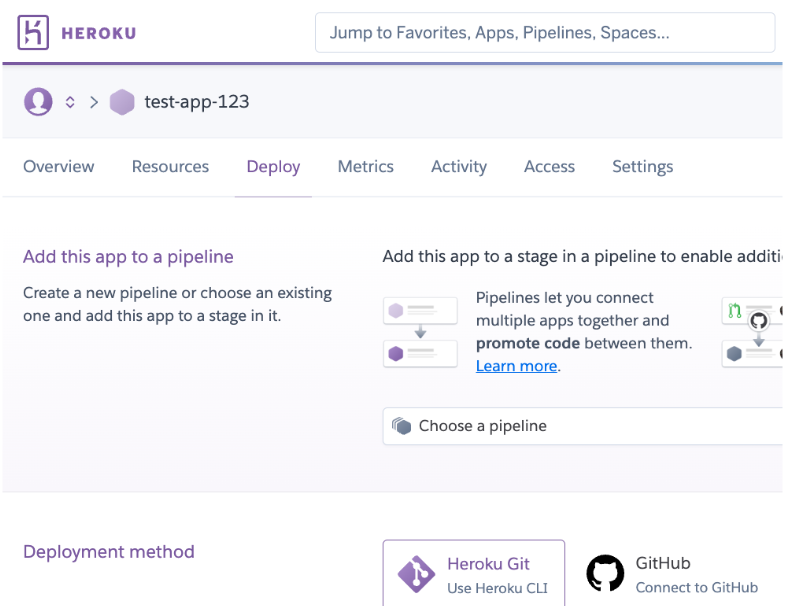The image size is (791, 606).
Task: Click the Add this app to a pipeline heading
Action: [128, 257]
